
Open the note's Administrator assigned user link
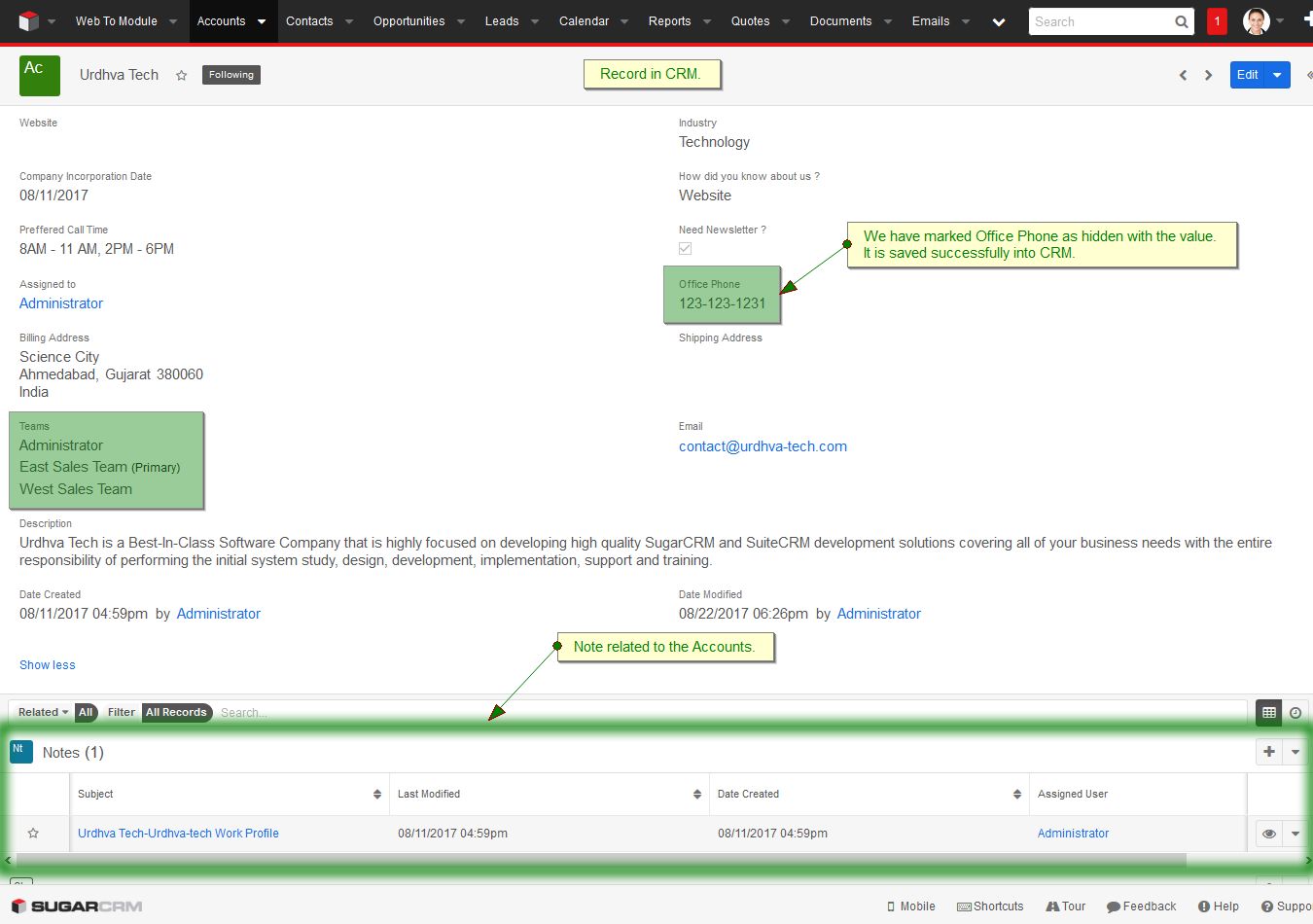[1073, 834]
